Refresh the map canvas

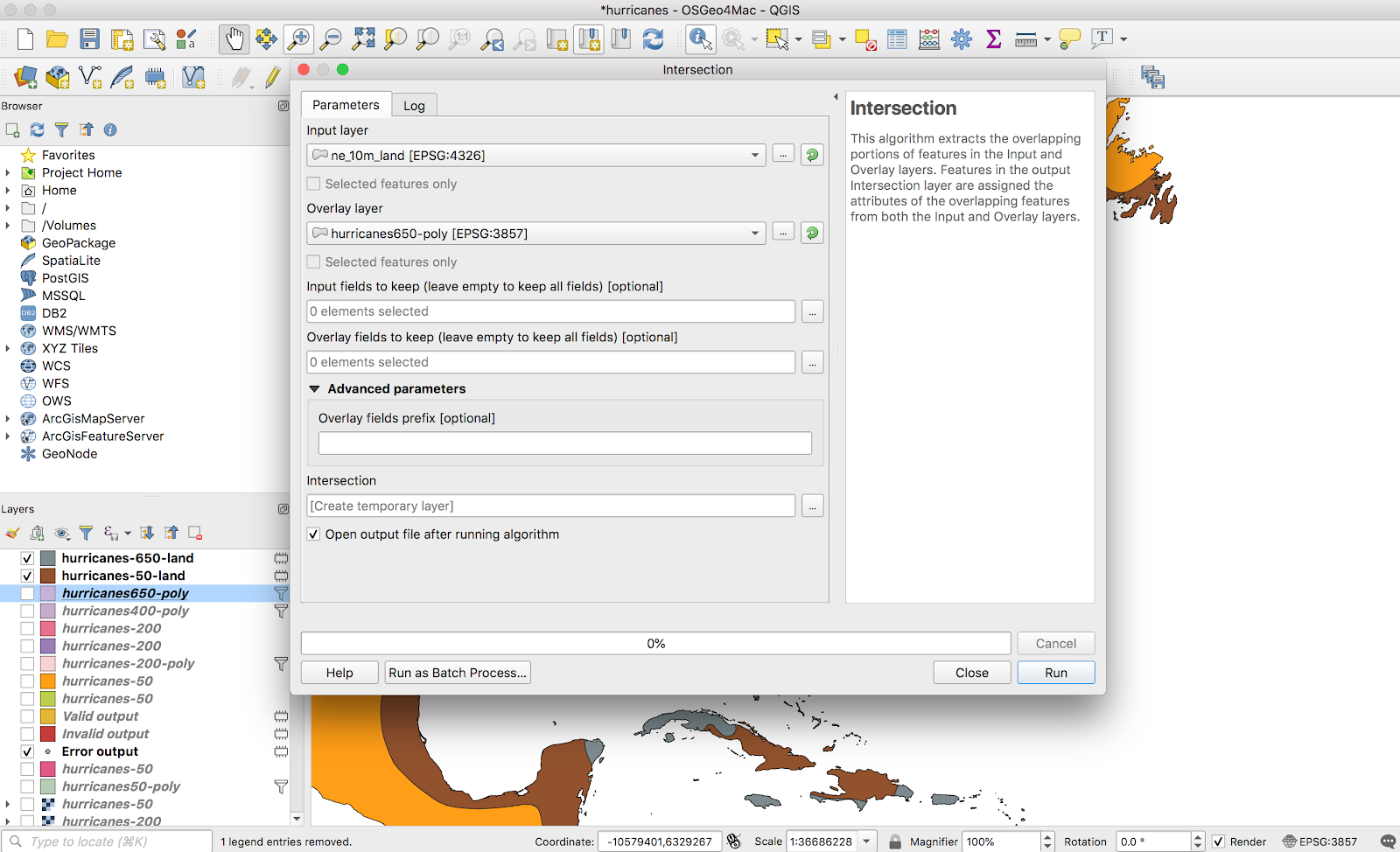tap(653, 39)
